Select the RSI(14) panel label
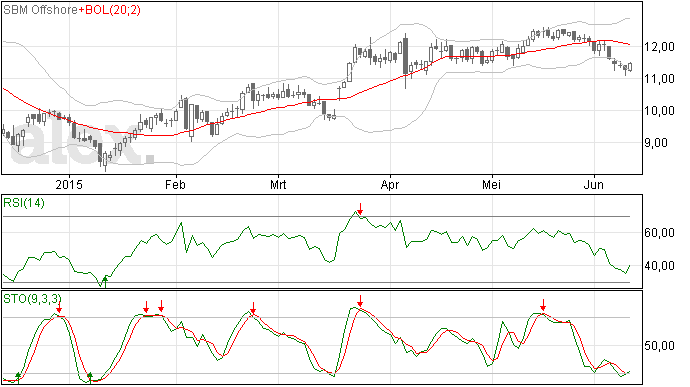The image size is (690, 387). click(24, 203)
